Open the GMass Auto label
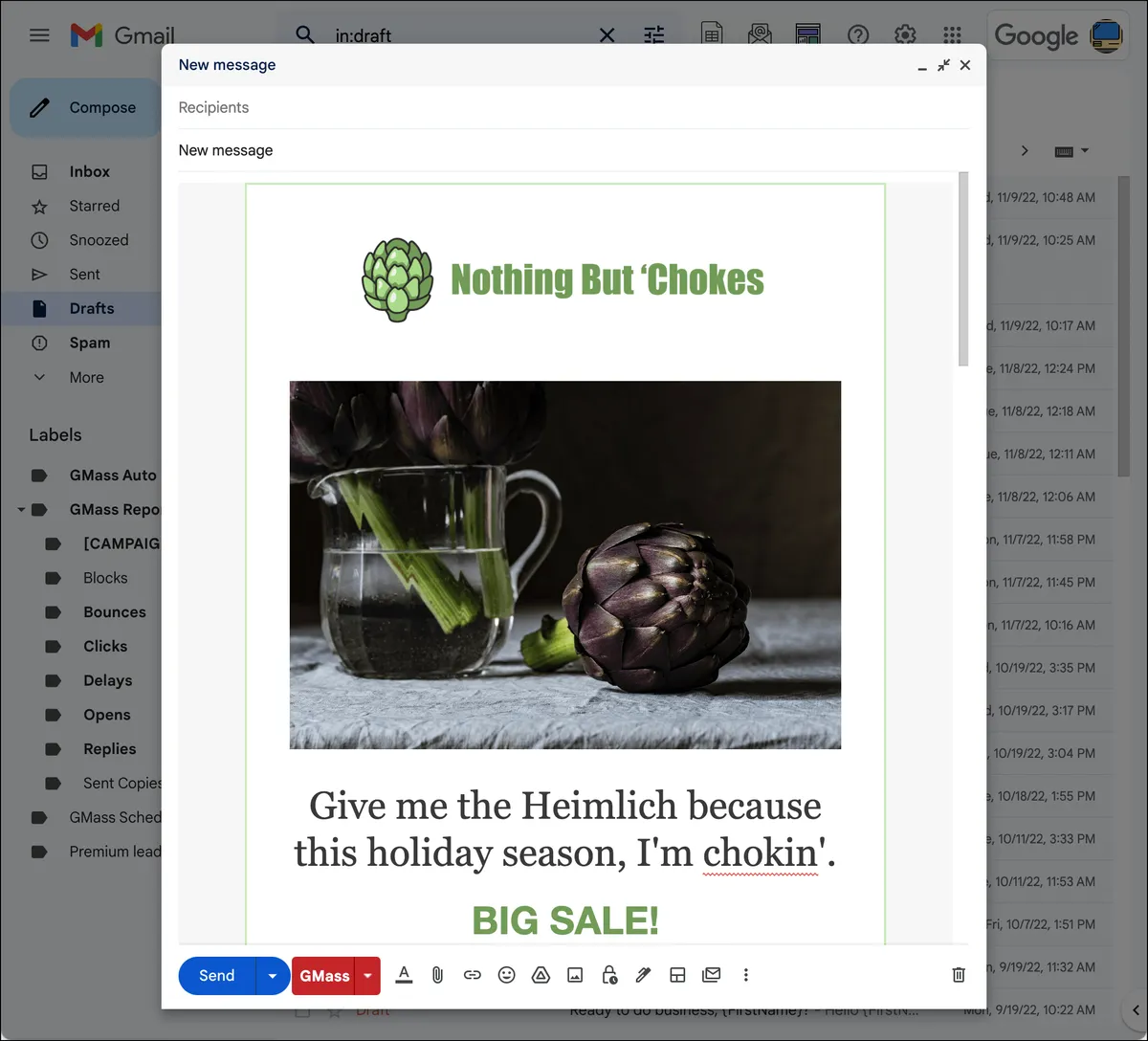Image resolution: width=1148 pixels, height=1041 pixels. [x=112, y=476]
